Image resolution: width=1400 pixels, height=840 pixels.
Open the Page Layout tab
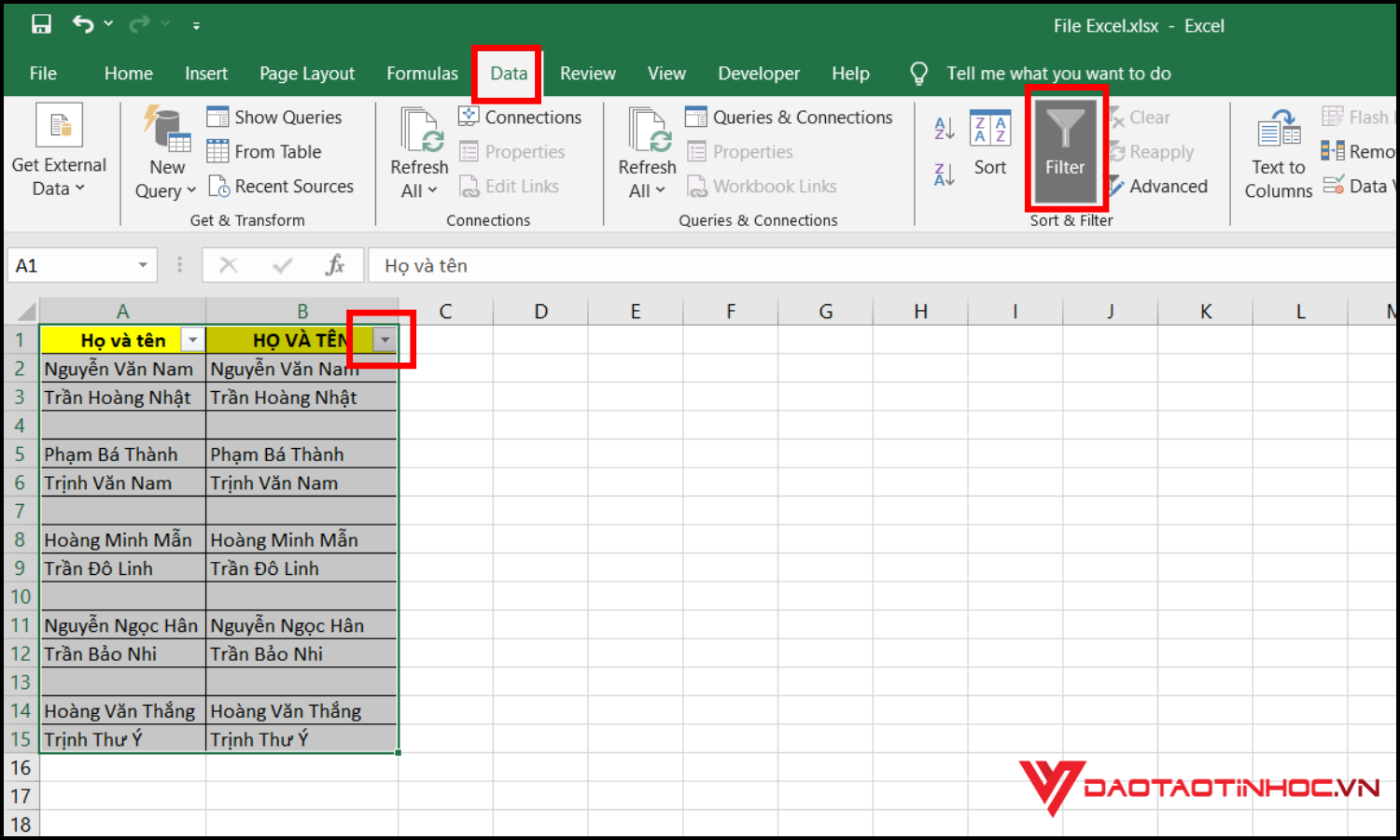[307, 73]
